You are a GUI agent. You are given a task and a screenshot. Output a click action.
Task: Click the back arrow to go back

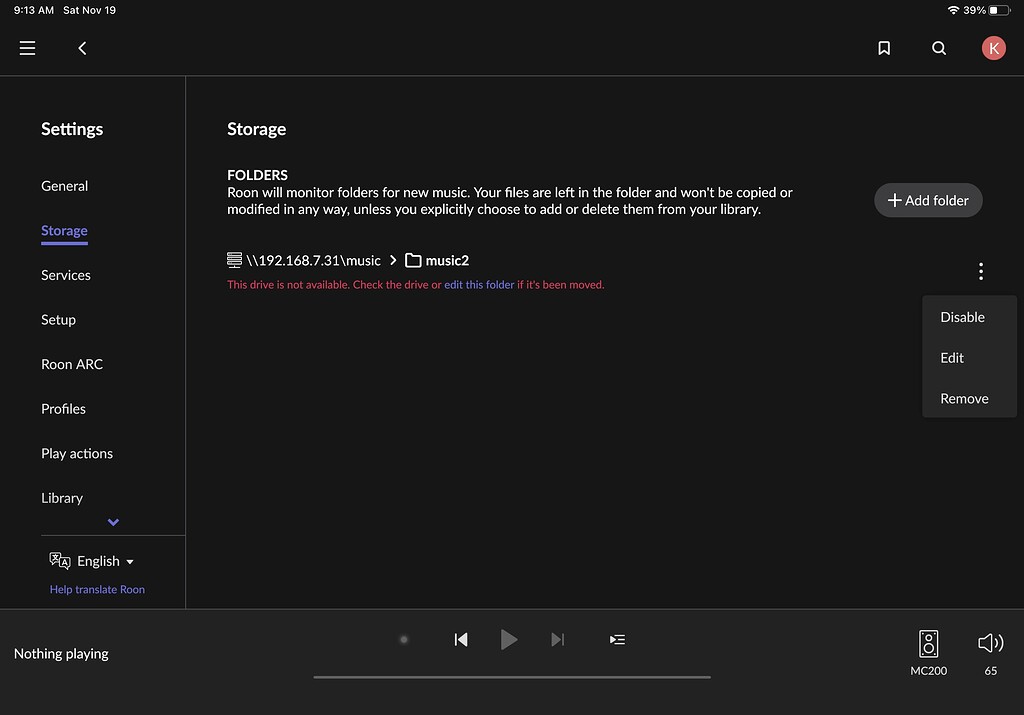pos(82,47)
